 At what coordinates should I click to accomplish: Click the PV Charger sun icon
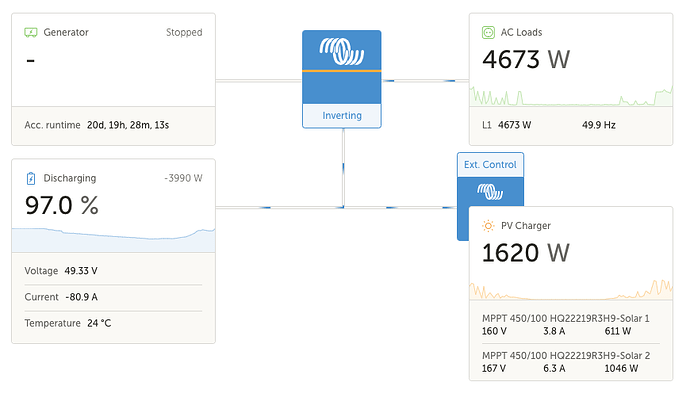pyautogui.click(x=489, y=226)
